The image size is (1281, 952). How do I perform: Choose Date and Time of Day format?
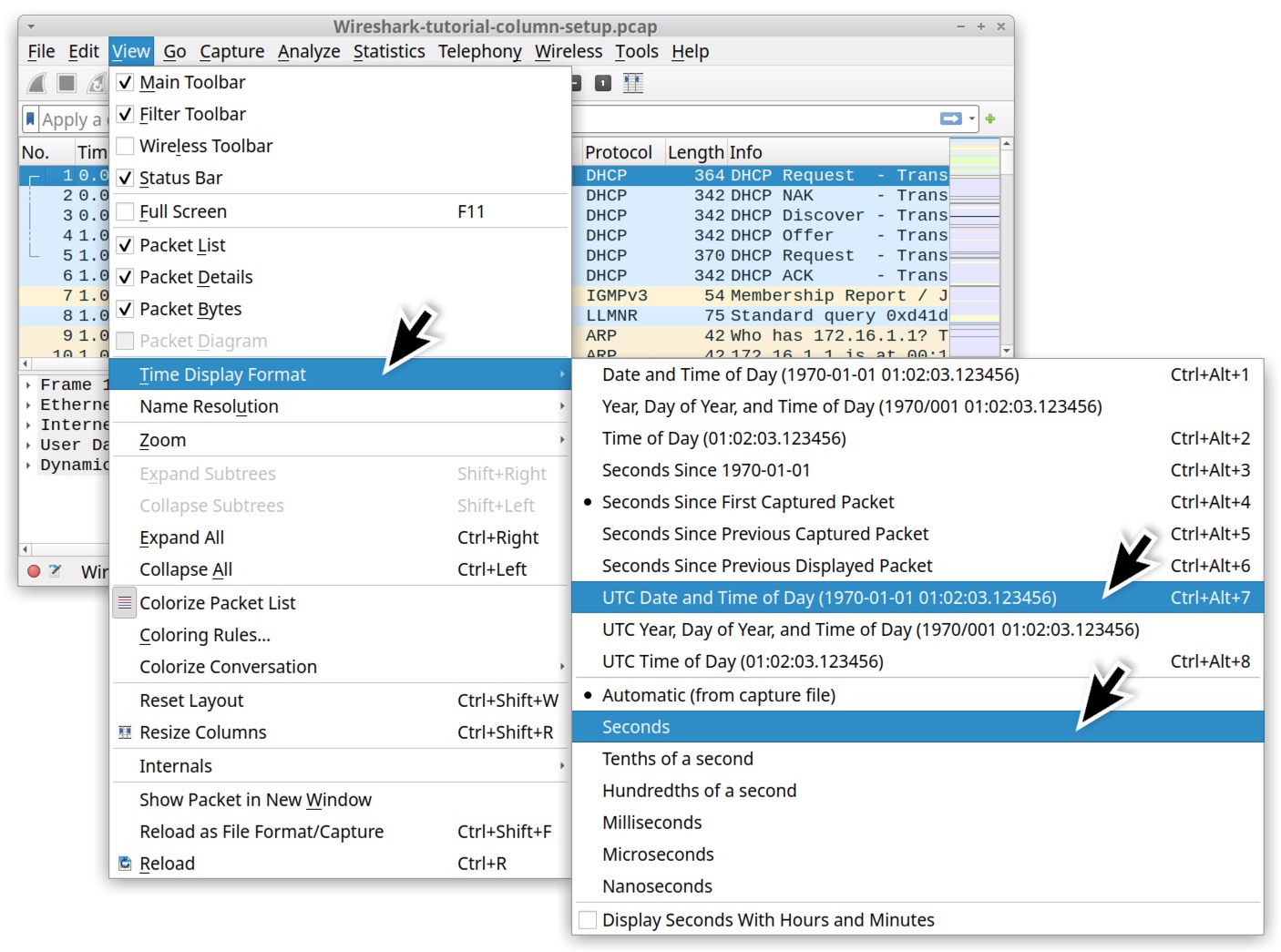click(917, 374)
